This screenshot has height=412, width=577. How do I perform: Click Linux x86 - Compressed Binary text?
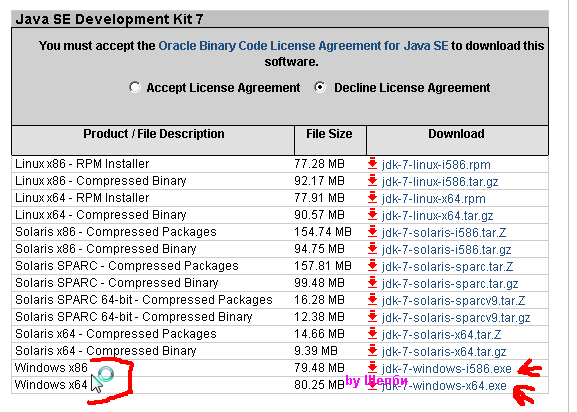point(101,181)
